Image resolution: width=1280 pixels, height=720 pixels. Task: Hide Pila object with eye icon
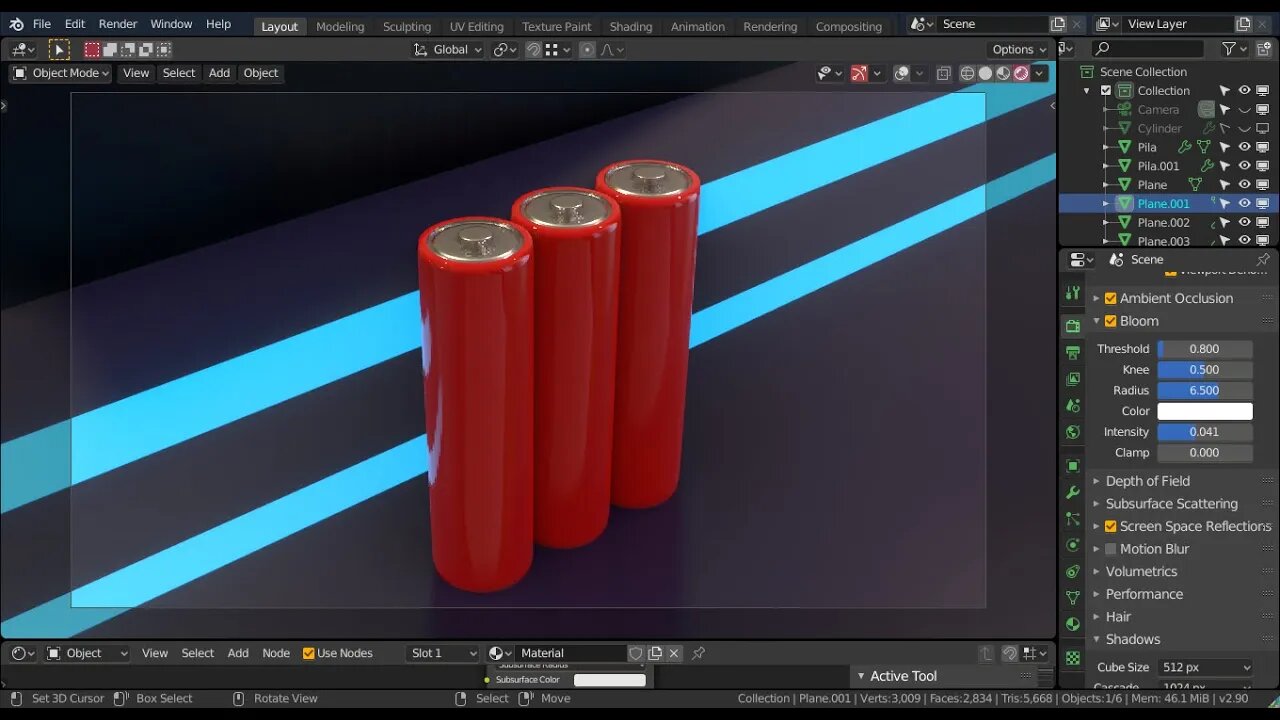pyautogui.click(x=1244, y=147)
